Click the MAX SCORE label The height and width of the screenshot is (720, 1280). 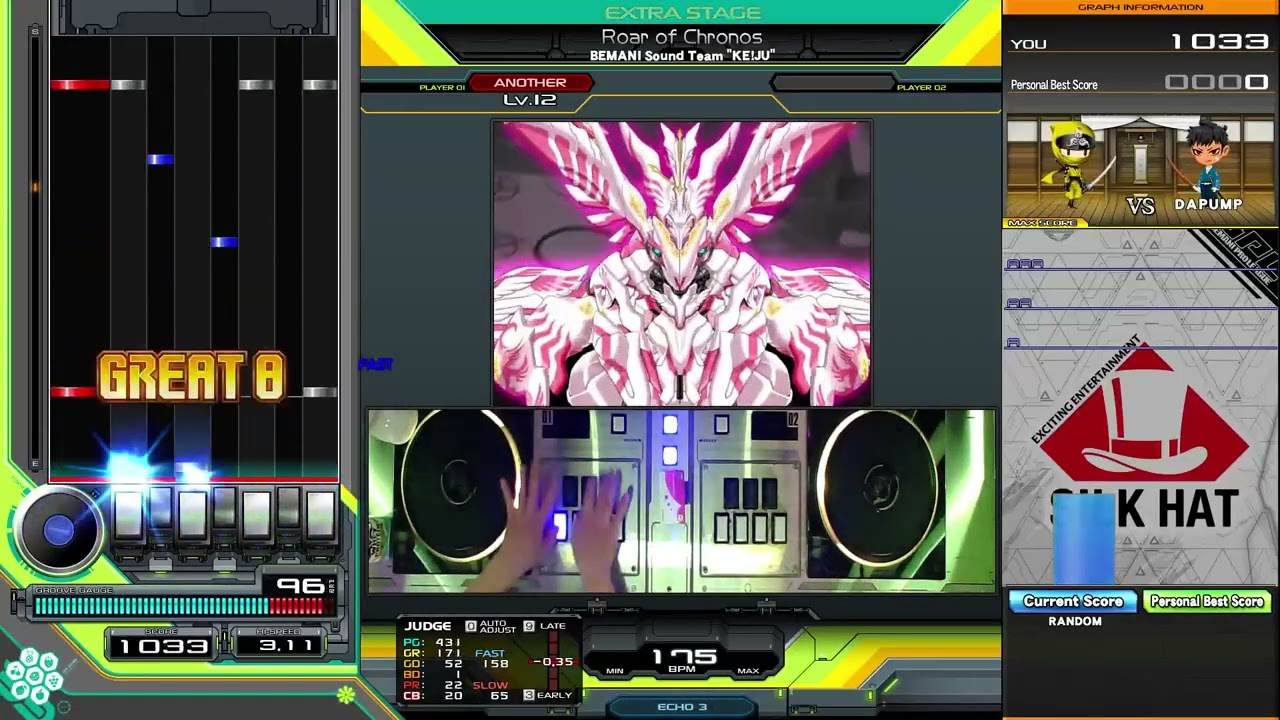point(1042,223)
